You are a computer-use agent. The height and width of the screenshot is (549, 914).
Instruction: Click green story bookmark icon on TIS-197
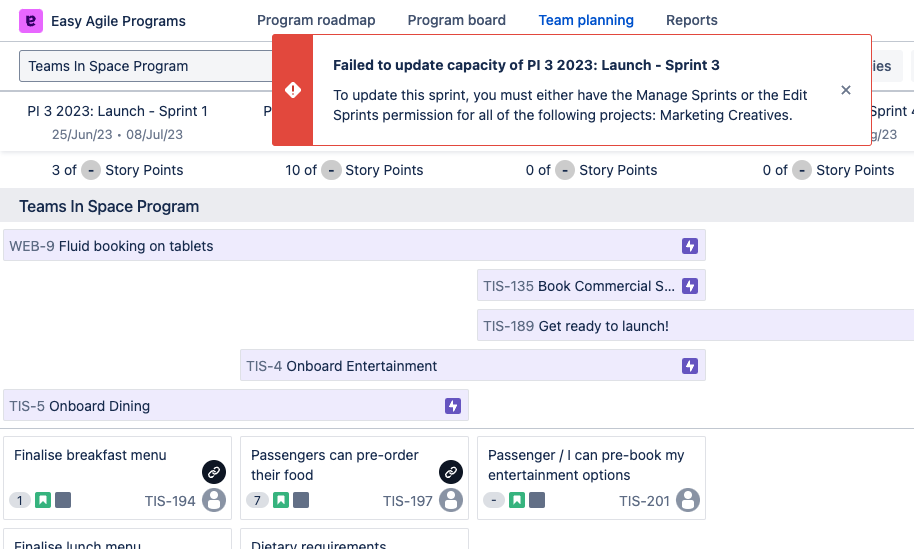pos(281,500)
